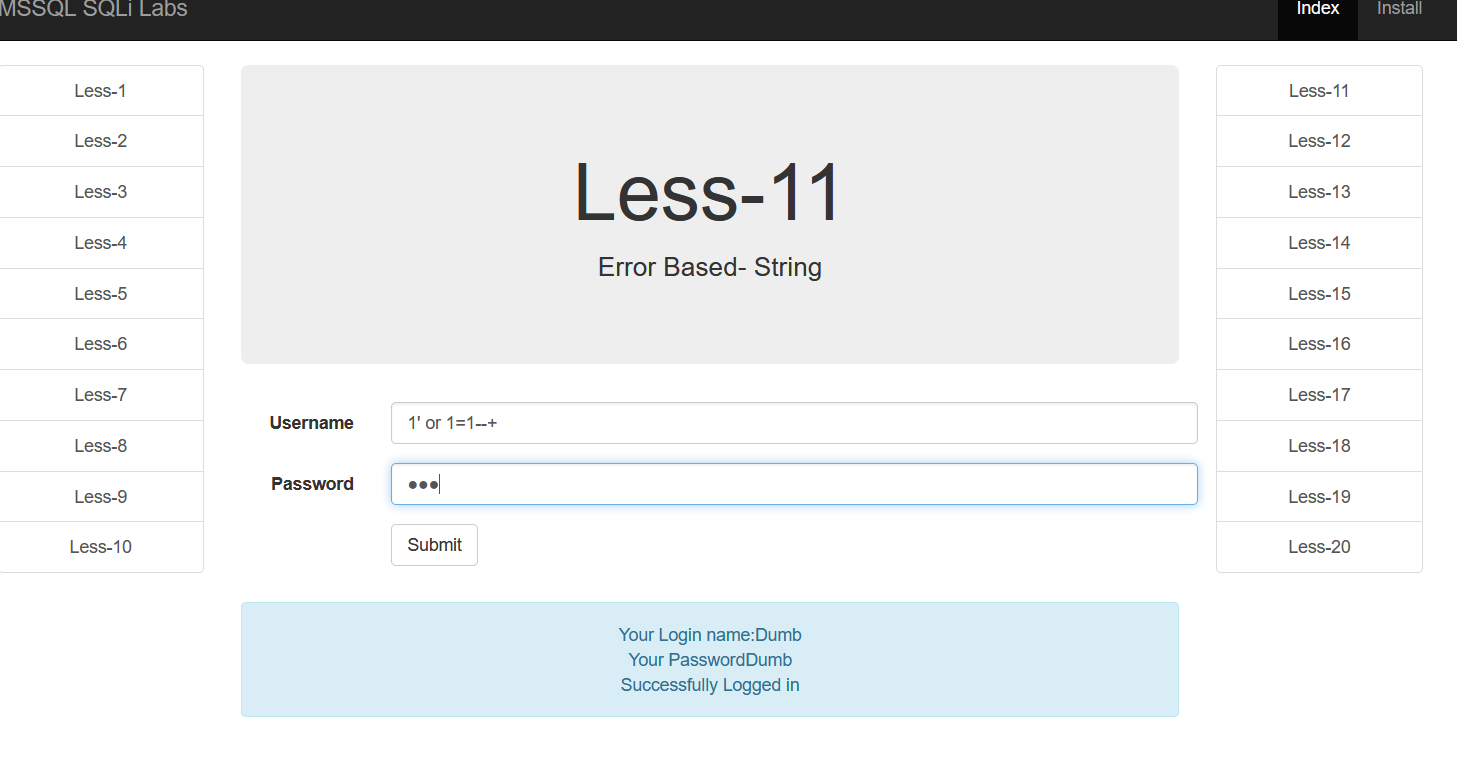The image size is (1457, 782).
Task: Navigate to Less-15
Action: tap(1318, 293)
